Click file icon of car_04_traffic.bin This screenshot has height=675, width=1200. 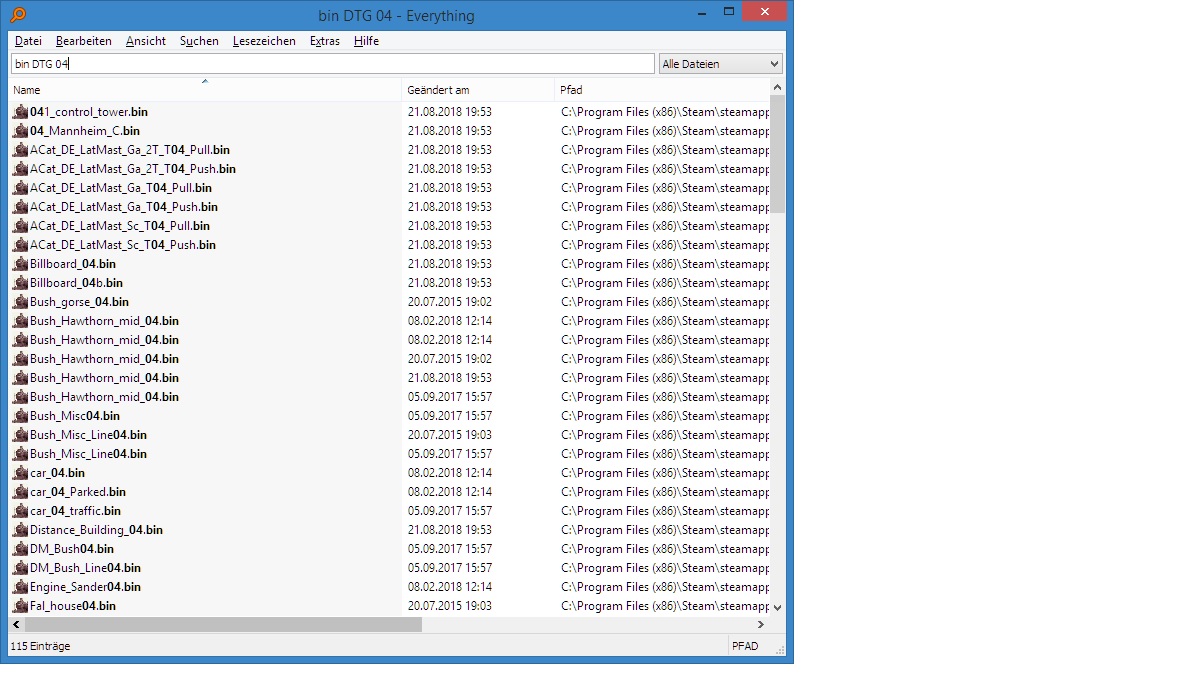coord(20,511)
